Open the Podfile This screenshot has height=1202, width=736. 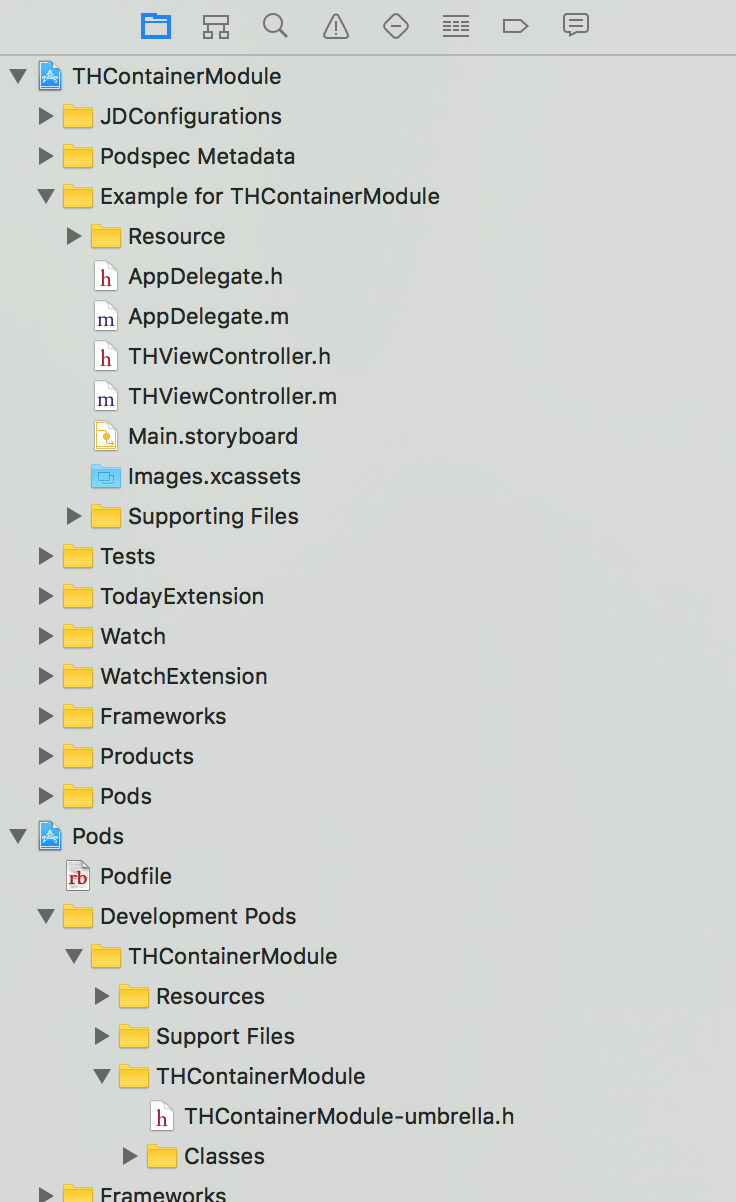(135, 876)
